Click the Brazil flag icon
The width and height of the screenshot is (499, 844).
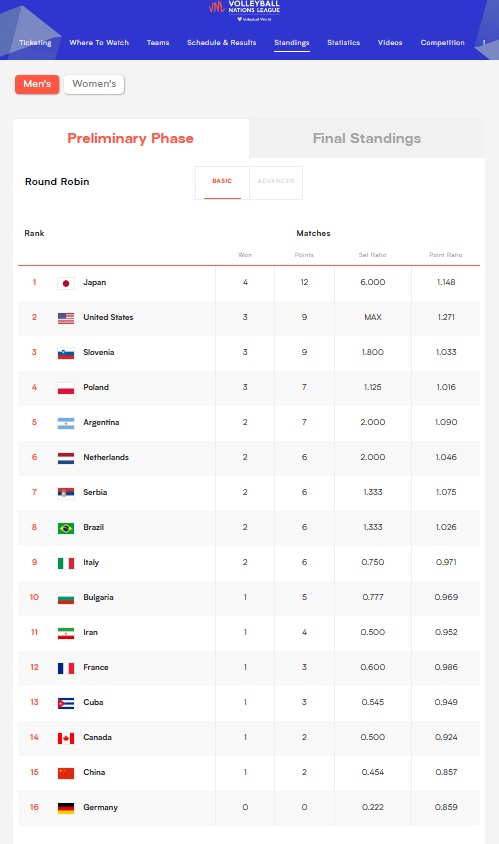coord(66,528)
